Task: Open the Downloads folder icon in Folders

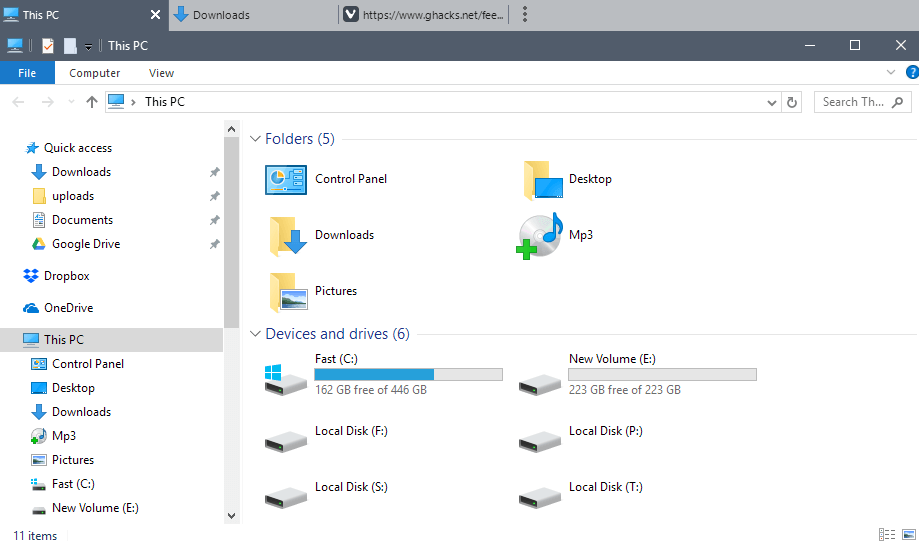Action: pyautogui.click(x=288, y=236)
